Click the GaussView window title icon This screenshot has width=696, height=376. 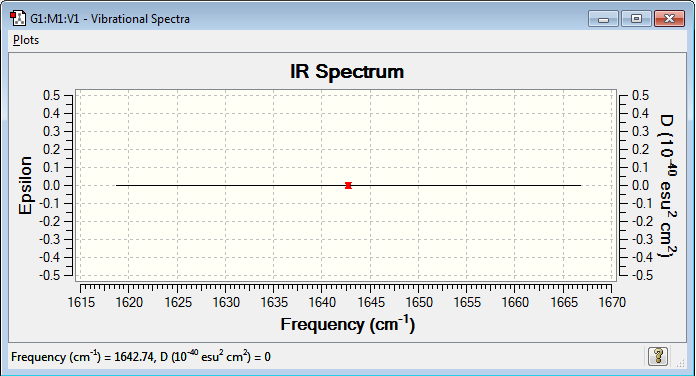tap(18, 19)
